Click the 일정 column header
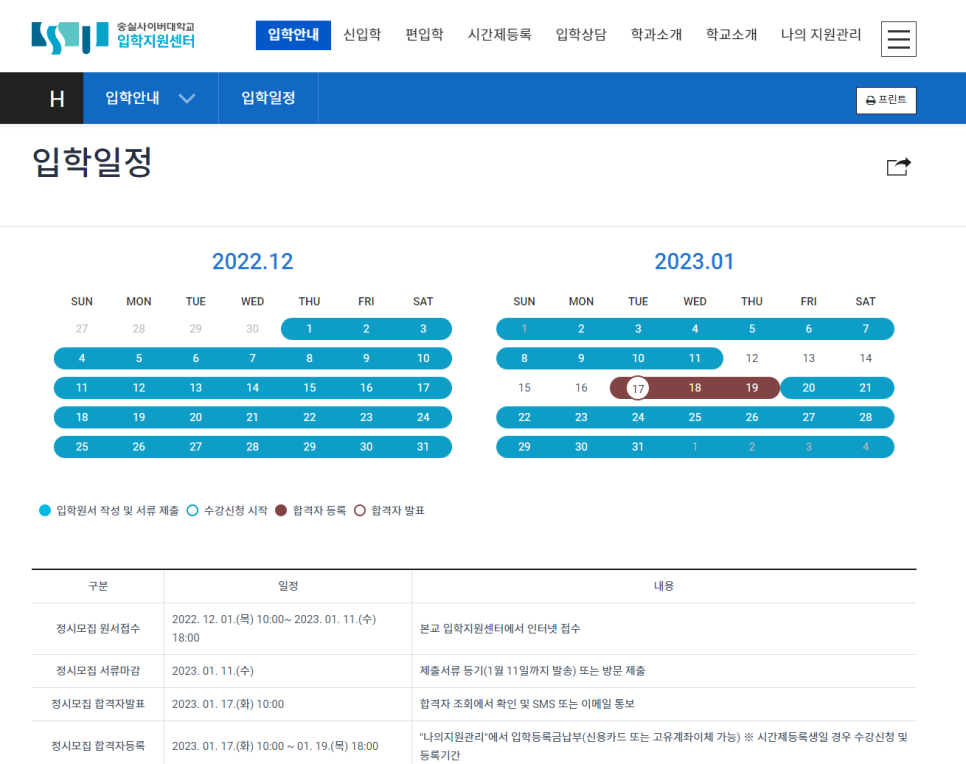This screenshot has width=966, height=764. click(x=288, y=586)
